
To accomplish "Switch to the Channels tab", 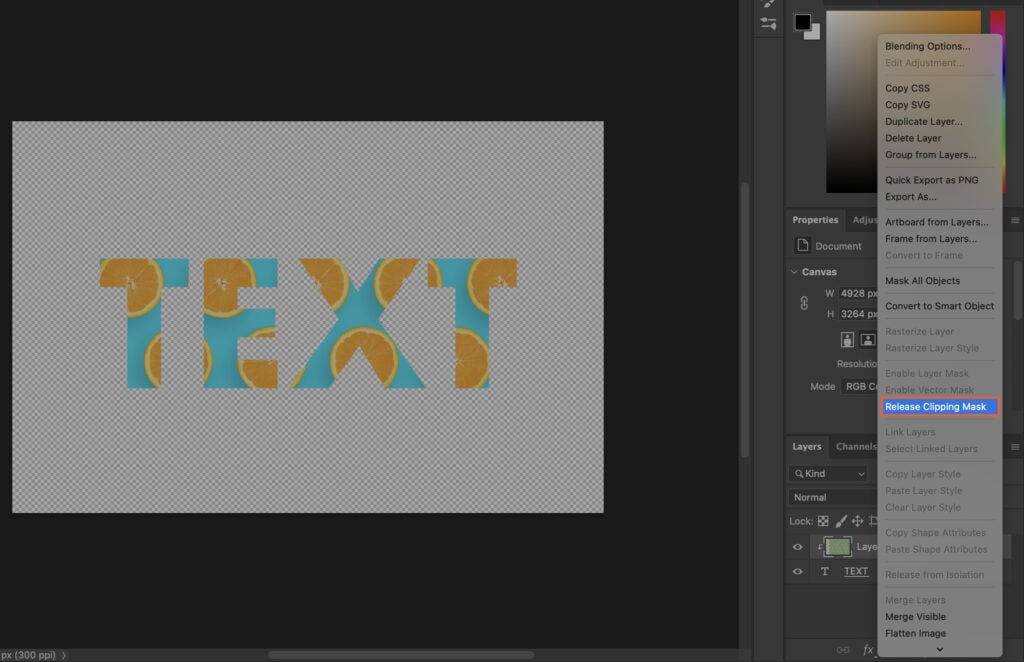I will [856, 447].
